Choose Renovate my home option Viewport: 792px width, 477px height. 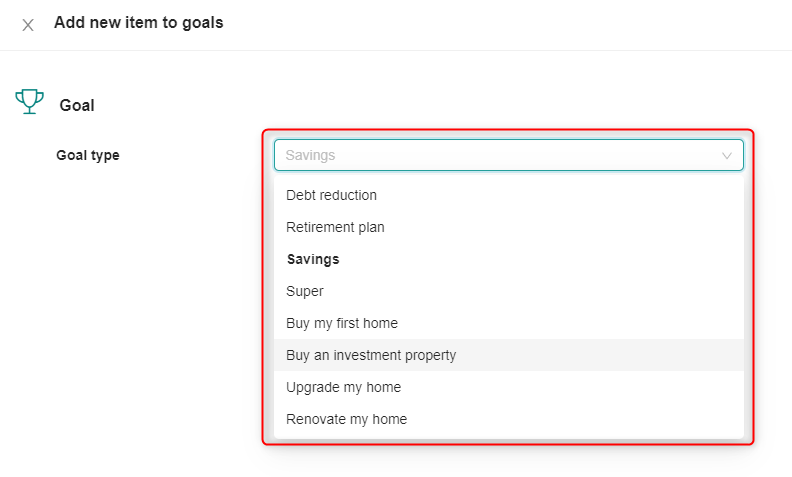[509, 419]
